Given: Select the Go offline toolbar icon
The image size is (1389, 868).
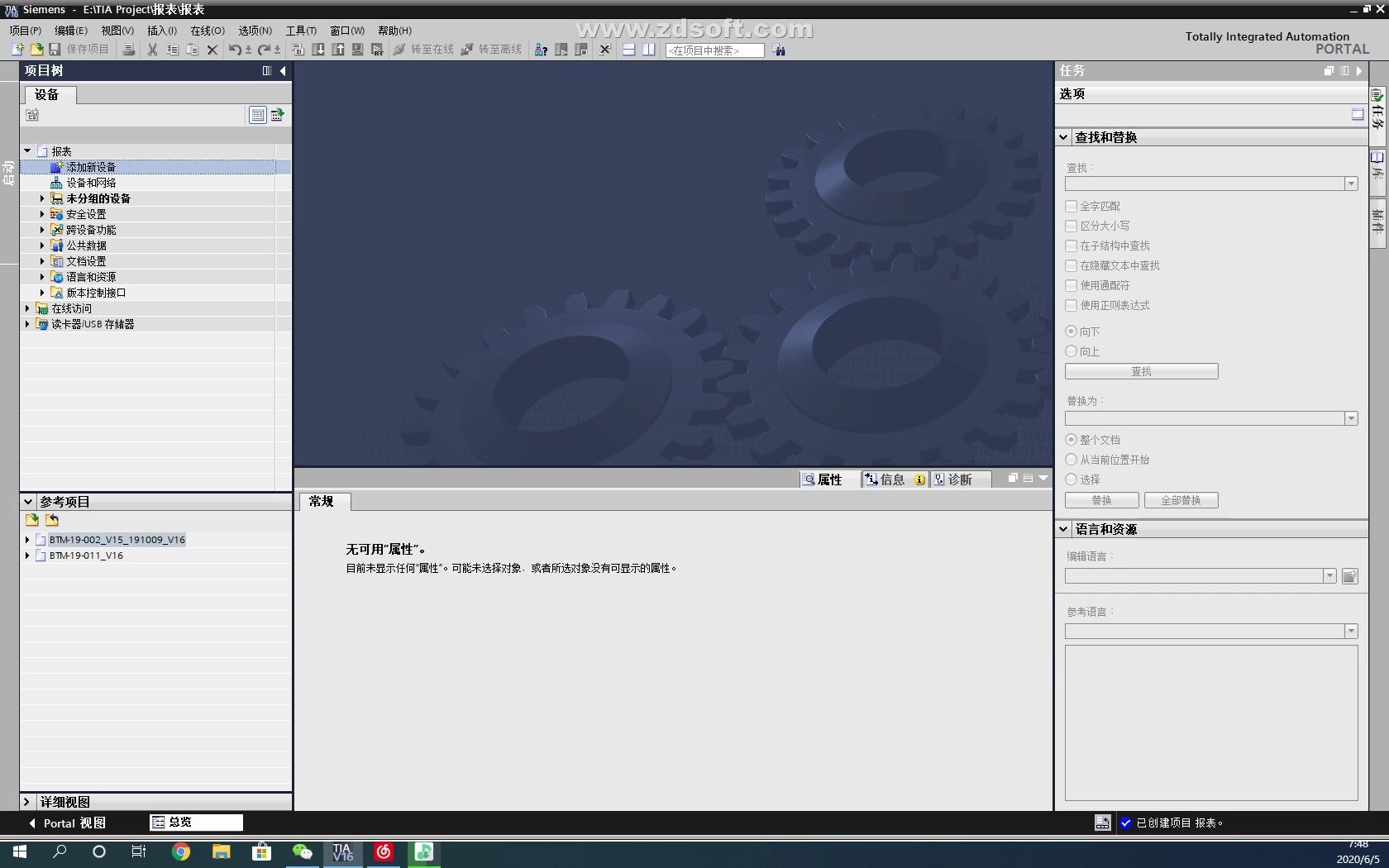Looking at the screenshot, I should tap(493, 50).
